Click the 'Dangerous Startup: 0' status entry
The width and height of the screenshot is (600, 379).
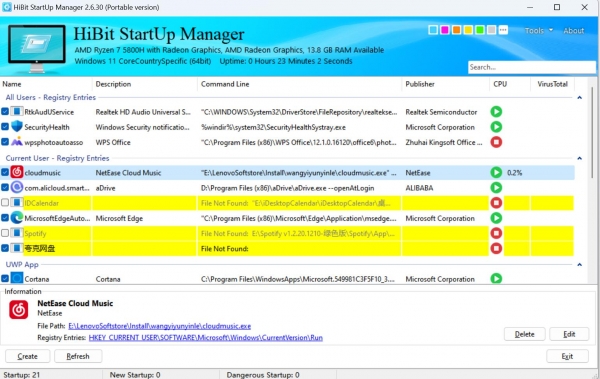262,375
